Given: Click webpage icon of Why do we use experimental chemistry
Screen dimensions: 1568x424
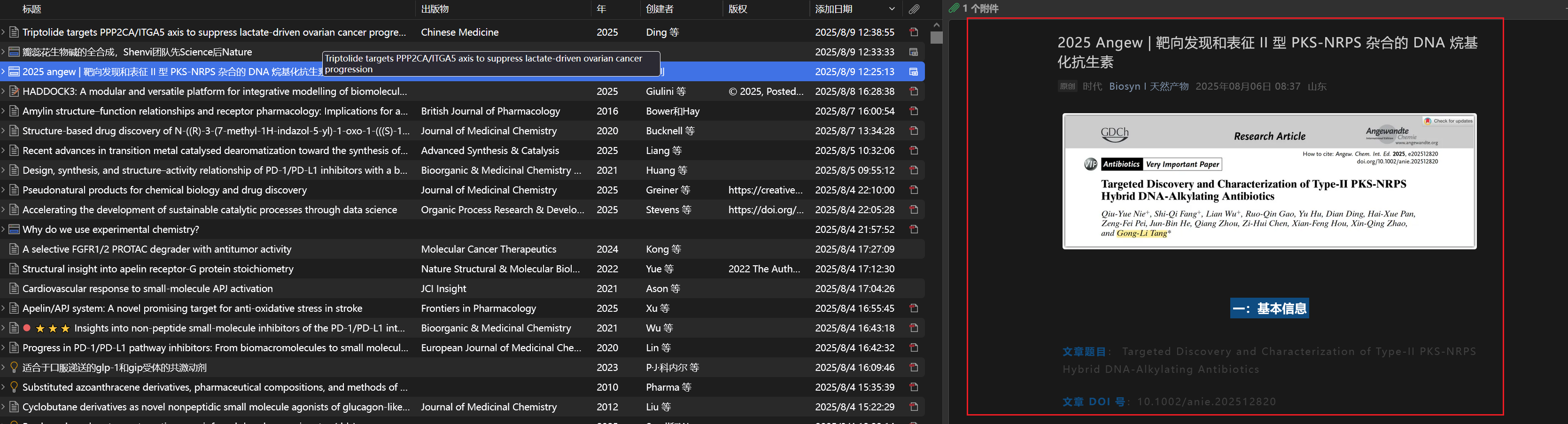Looking at the screenshot, I should 14,229.
